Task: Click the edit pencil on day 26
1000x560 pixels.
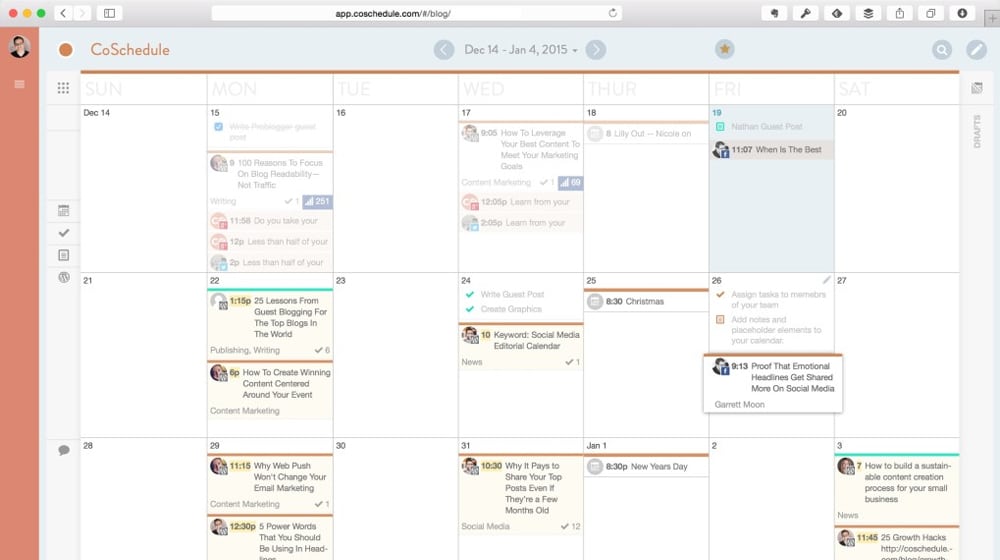Action: [x=827, y=280]
